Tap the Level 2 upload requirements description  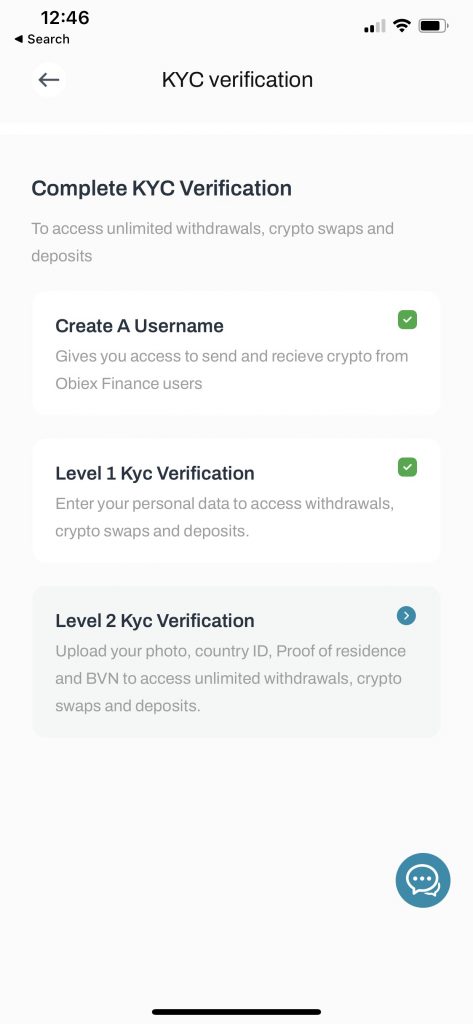[x=231, y=679]
